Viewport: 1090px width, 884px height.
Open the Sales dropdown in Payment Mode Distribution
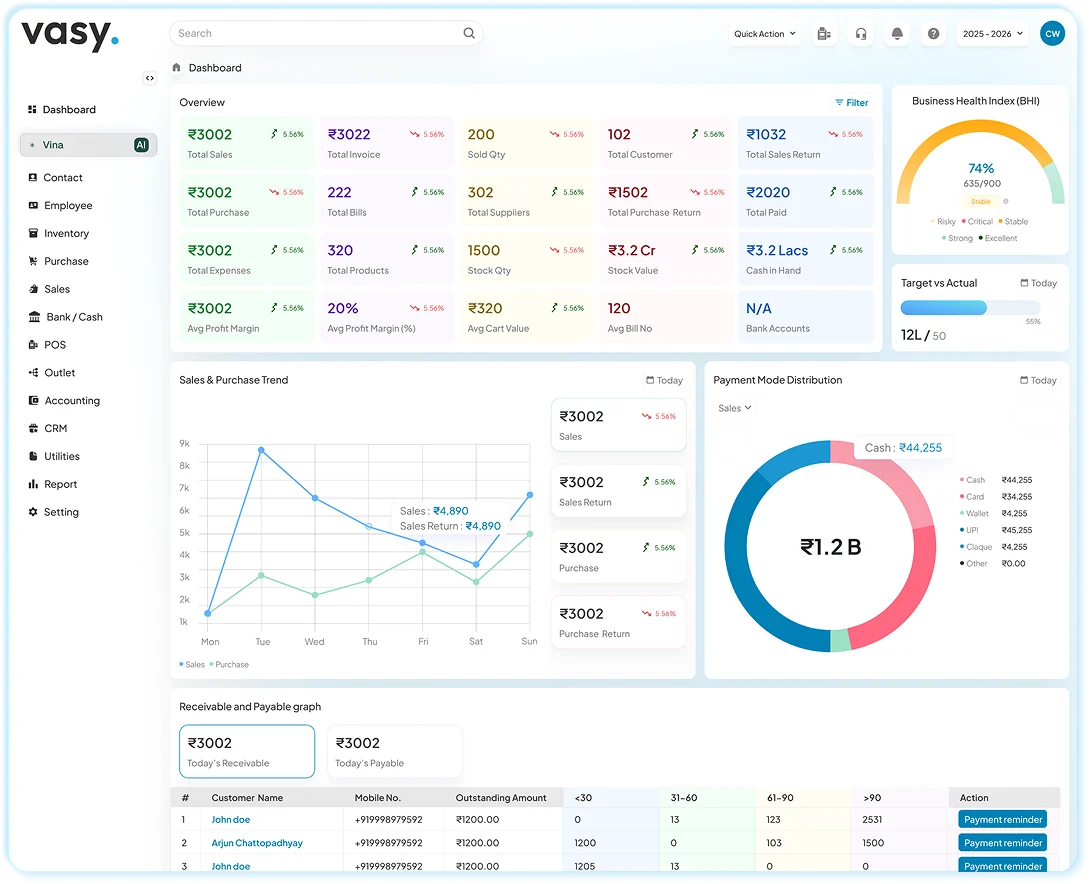735,408
